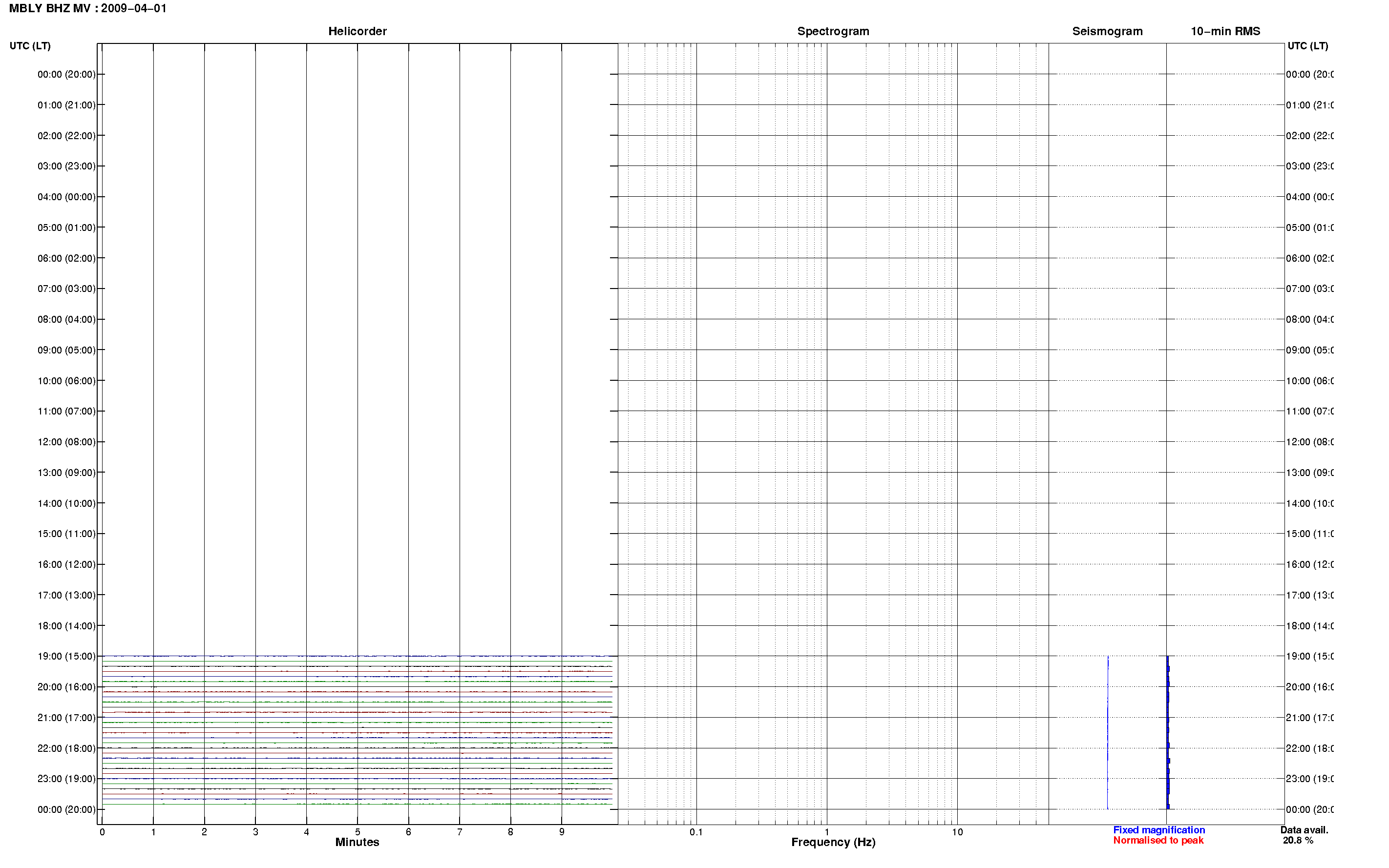The width and height of the screenshot is (1389, 868).
Task: Click the left '23:00 (19:00)' time label
Action: [66, 779]
